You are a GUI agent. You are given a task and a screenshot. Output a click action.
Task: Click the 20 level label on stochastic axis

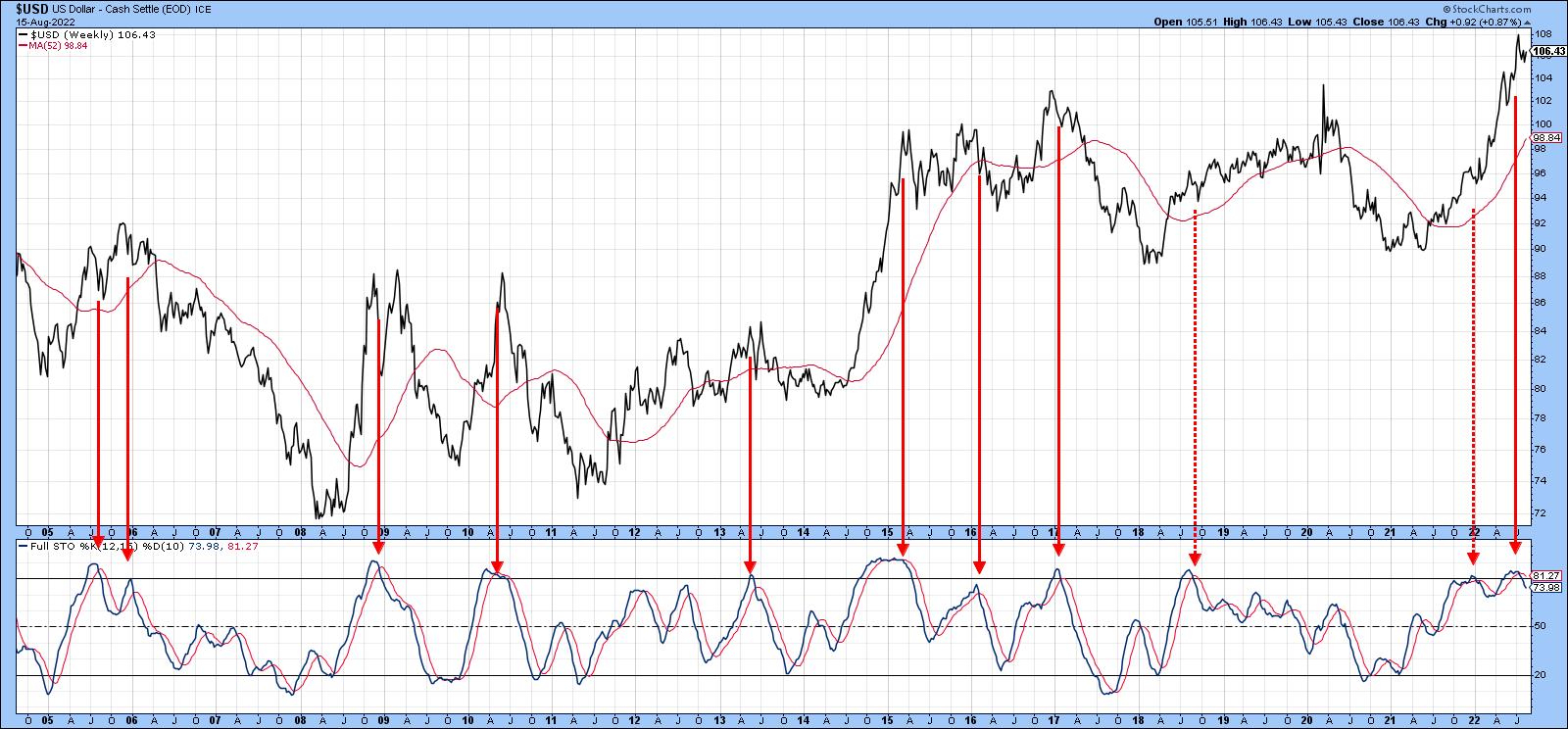(1540, 676)
